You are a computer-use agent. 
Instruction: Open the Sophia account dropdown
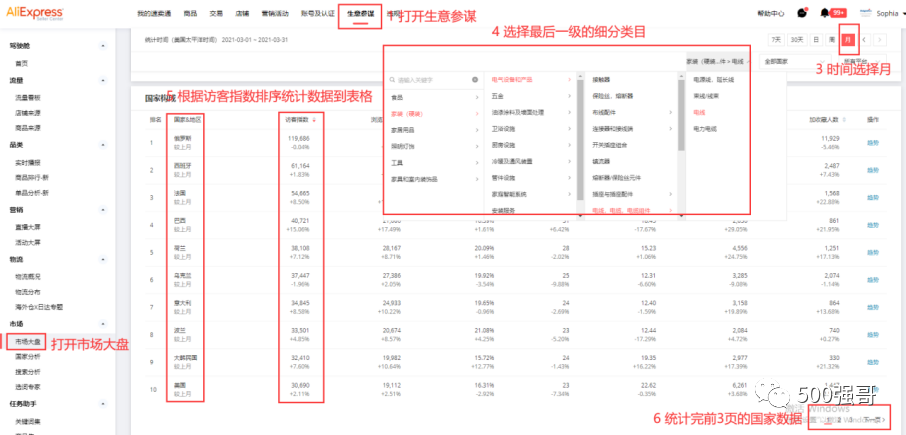pos(881,13)
